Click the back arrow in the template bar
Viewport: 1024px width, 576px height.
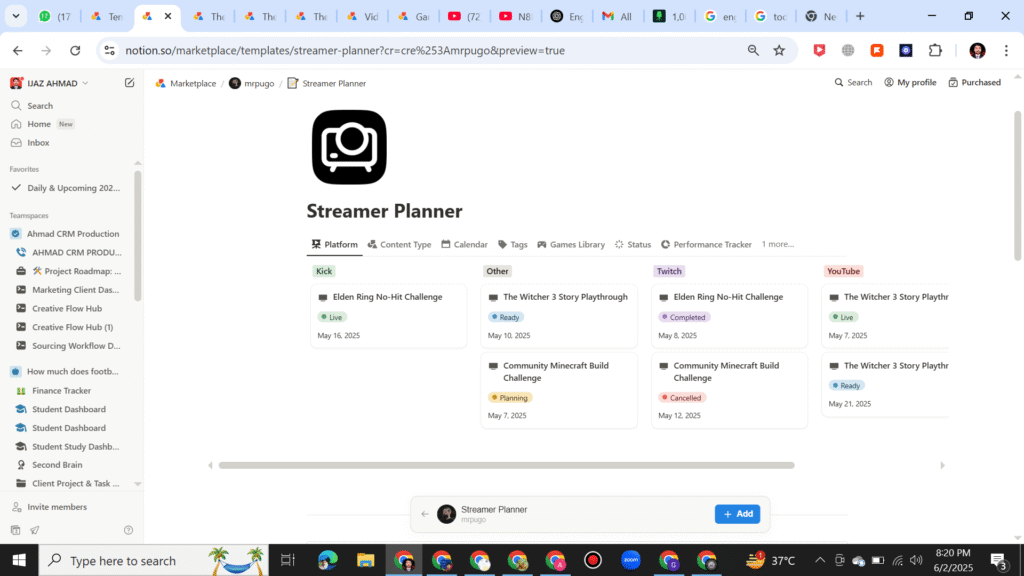[x=425, y=514]
